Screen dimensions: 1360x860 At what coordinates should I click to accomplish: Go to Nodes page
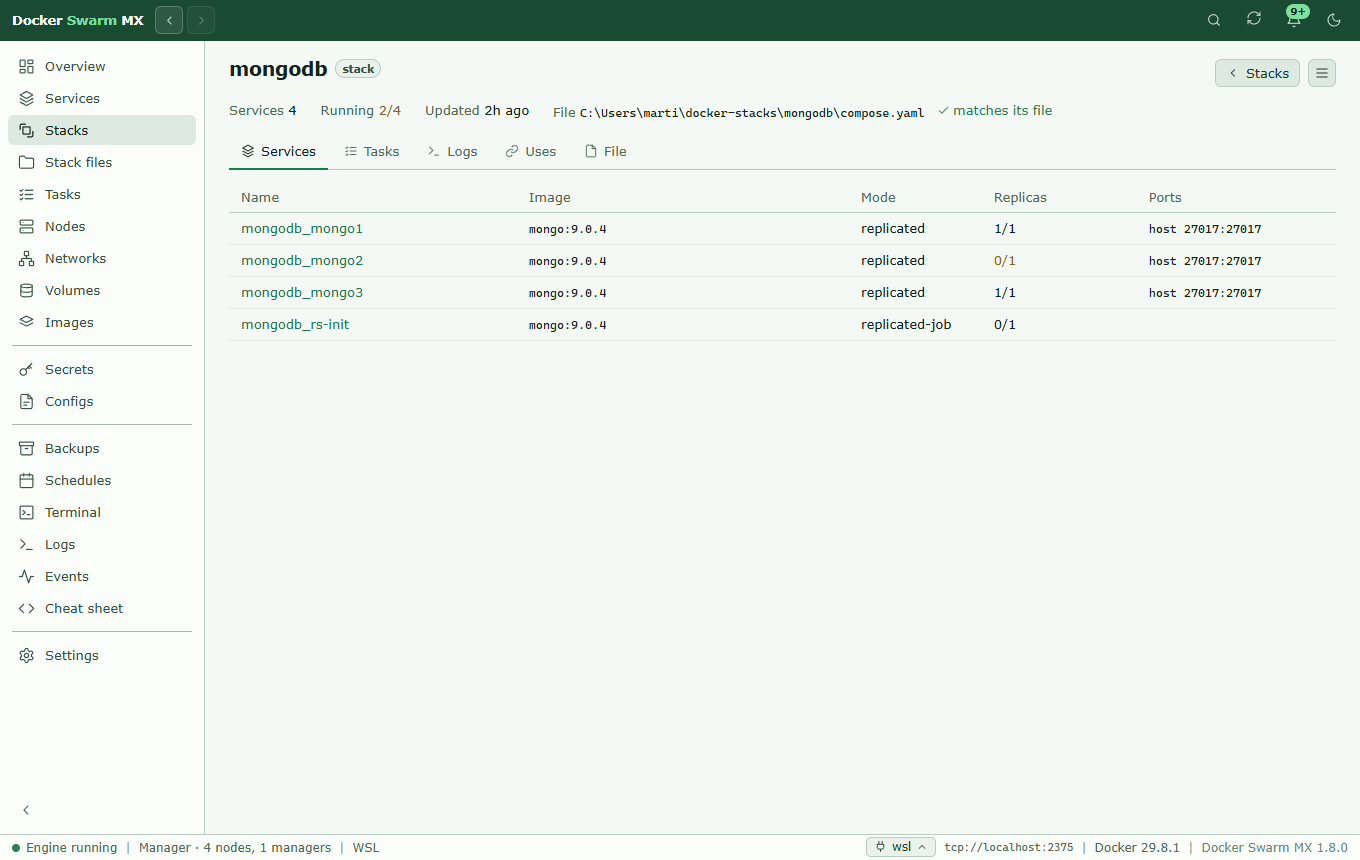point(102,226)
